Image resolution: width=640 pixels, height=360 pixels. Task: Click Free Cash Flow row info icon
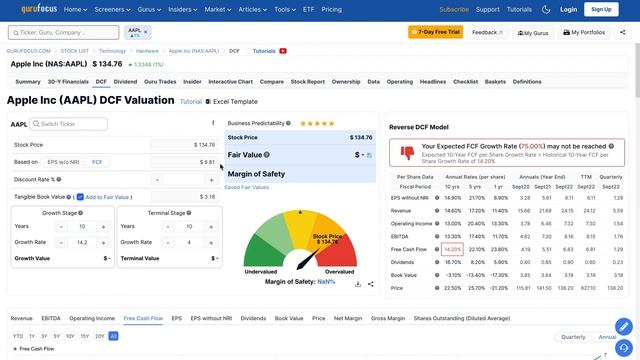(437, 249)
